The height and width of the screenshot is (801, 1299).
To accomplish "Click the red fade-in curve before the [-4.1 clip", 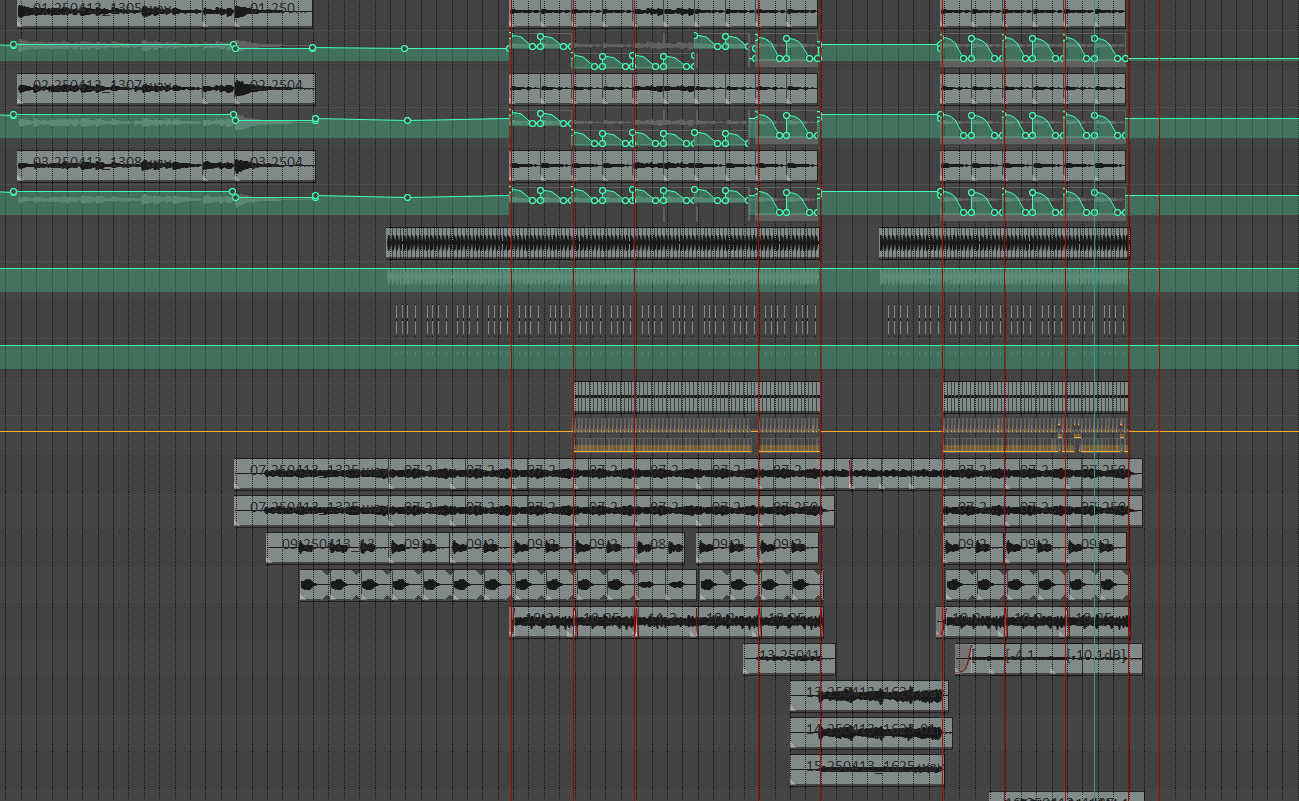I will tap(966, 659).
